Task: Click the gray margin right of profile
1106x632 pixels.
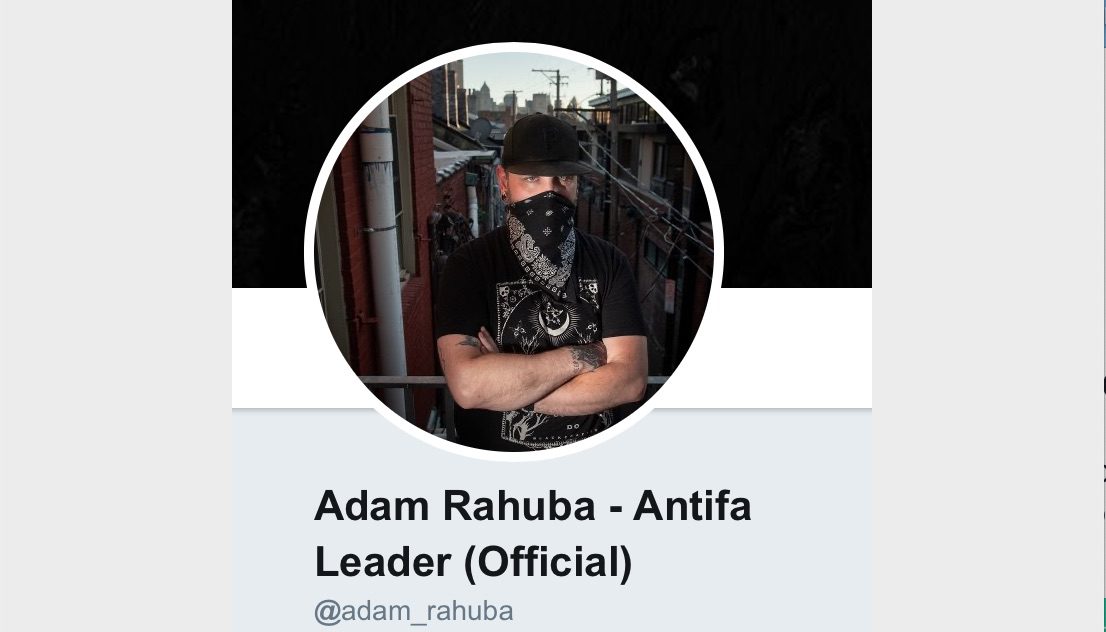Action: tap(988, 316)
